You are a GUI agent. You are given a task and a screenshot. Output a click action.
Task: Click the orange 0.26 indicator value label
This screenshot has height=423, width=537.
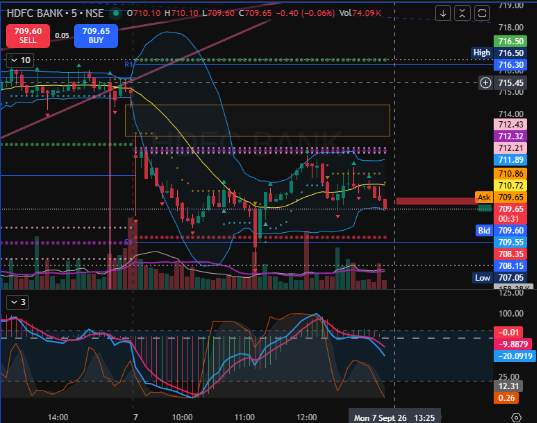506,398
